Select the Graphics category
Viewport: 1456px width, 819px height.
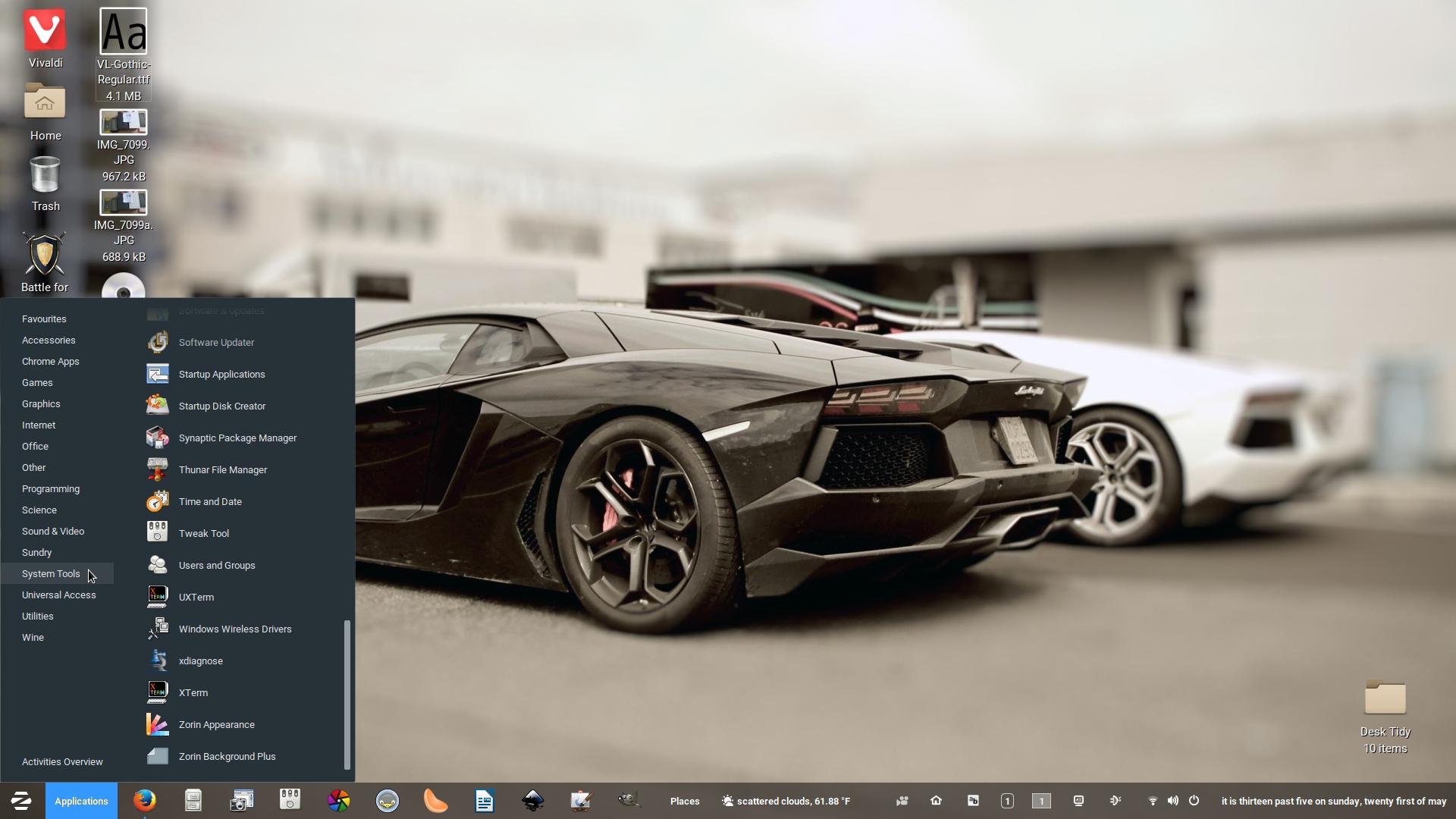click(x=41, y=404)
